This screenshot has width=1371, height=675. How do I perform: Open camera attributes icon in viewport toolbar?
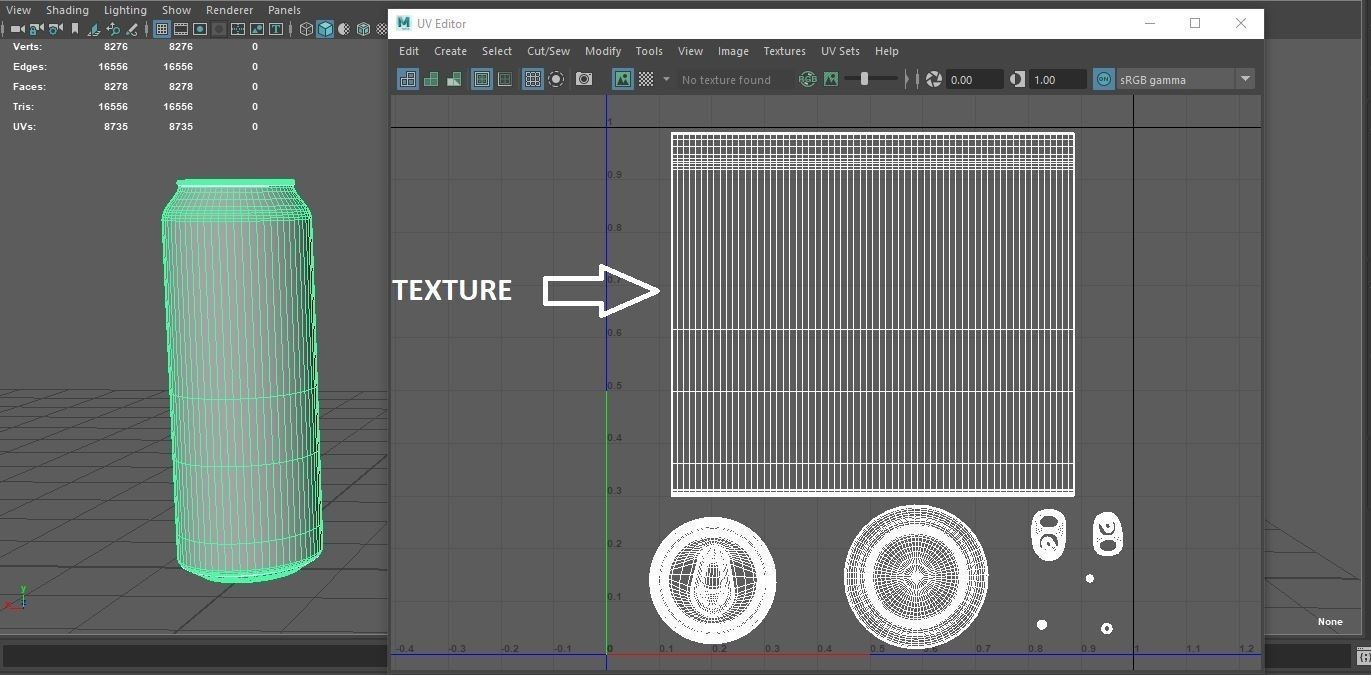[55, 29]
